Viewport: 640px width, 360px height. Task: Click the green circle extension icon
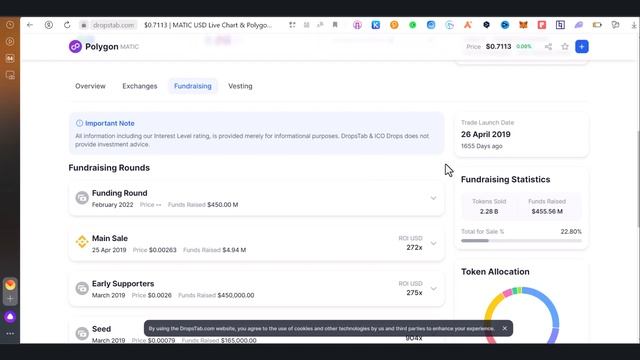point(413,25)
